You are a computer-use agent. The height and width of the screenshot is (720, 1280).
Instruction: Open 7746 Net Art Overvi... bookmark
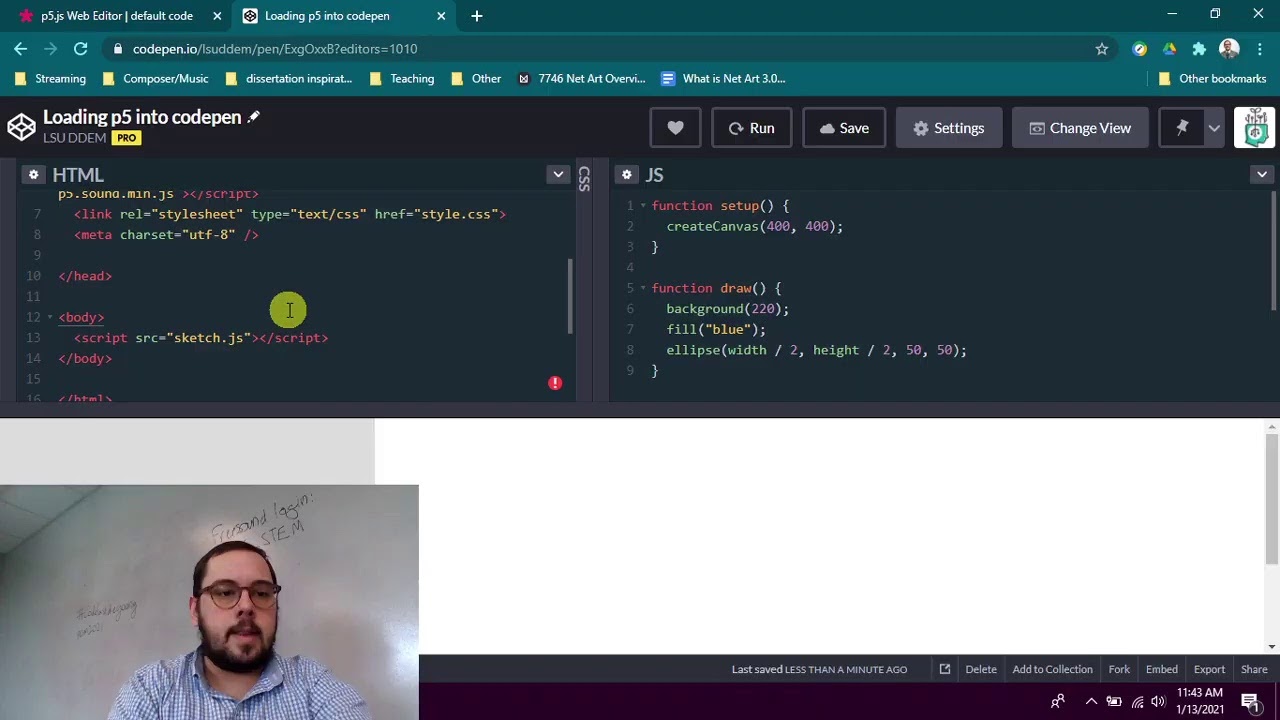click(581, 78)
